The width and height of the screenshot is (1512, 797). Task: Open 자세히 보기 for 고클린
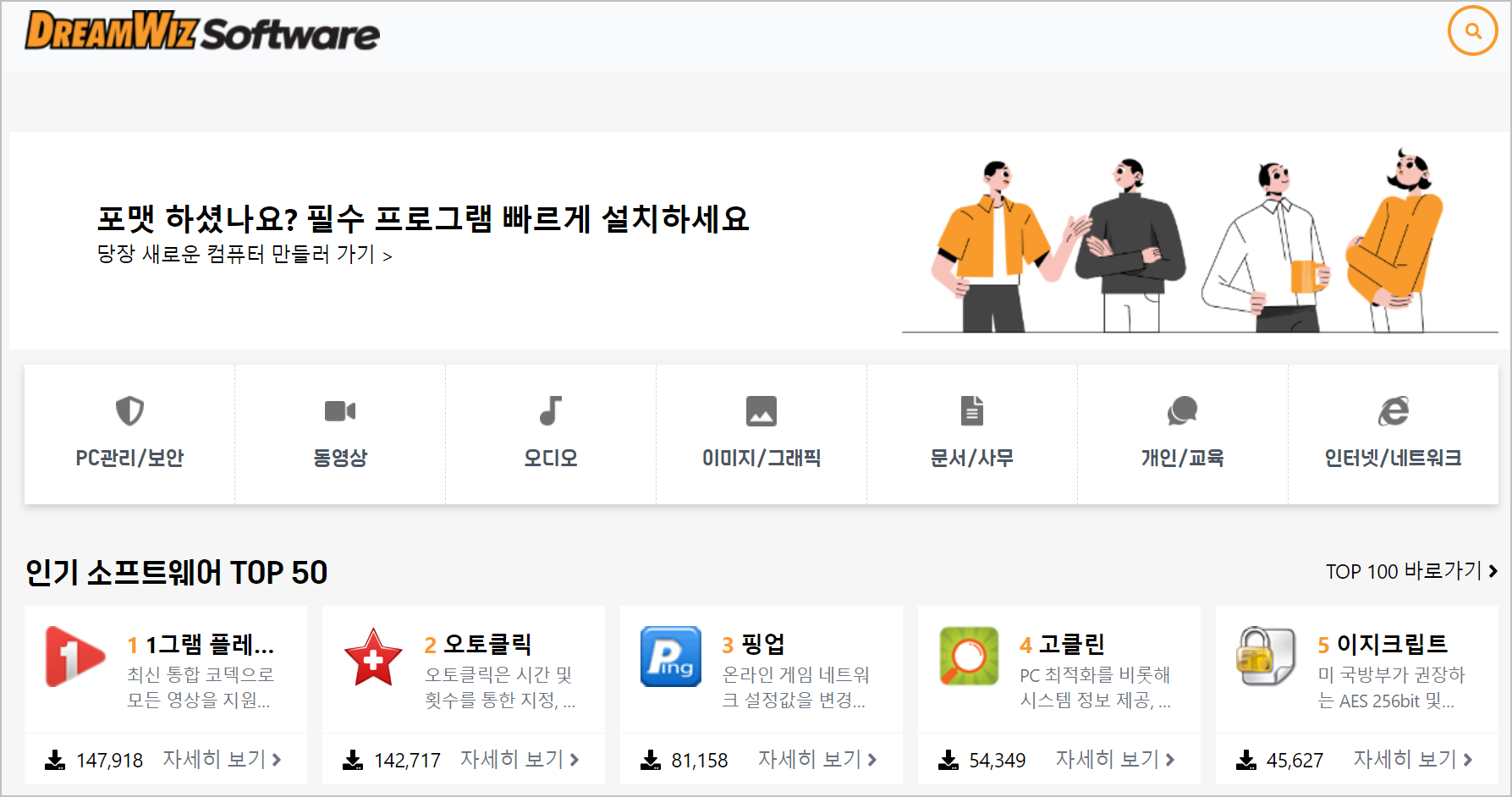coord(1115,759)
